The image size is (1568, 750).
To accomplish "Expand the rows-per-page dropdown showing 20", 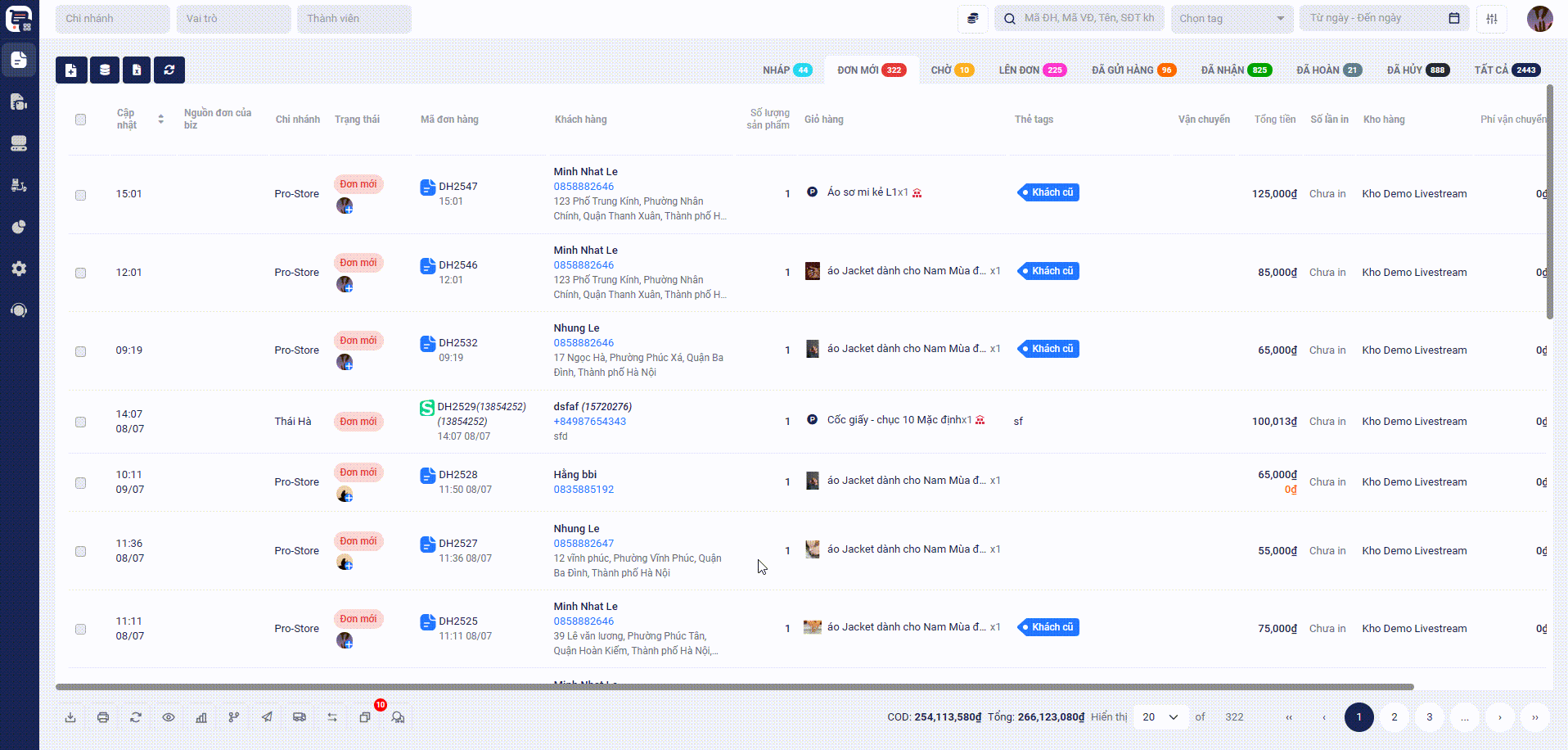I will tap(1160, 717).
